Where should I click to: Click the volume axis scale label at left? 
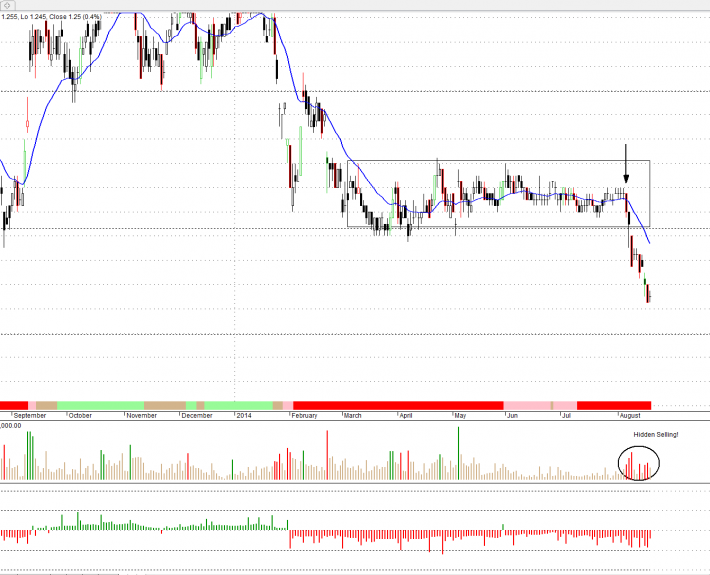pyautogui.click(x=12, y=425)
